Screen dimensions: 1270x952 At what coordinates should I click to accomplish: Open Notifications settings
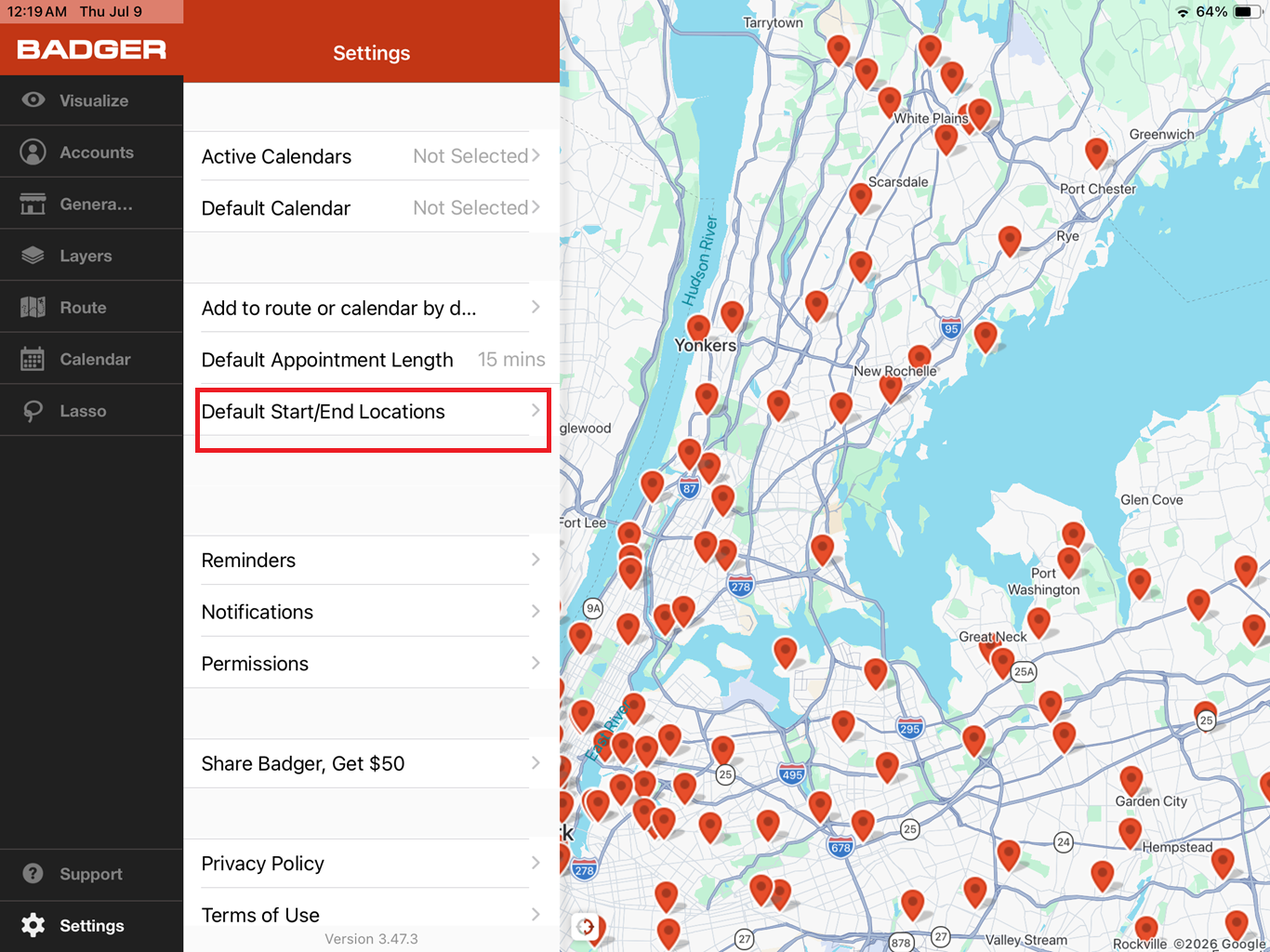point(372,612)
